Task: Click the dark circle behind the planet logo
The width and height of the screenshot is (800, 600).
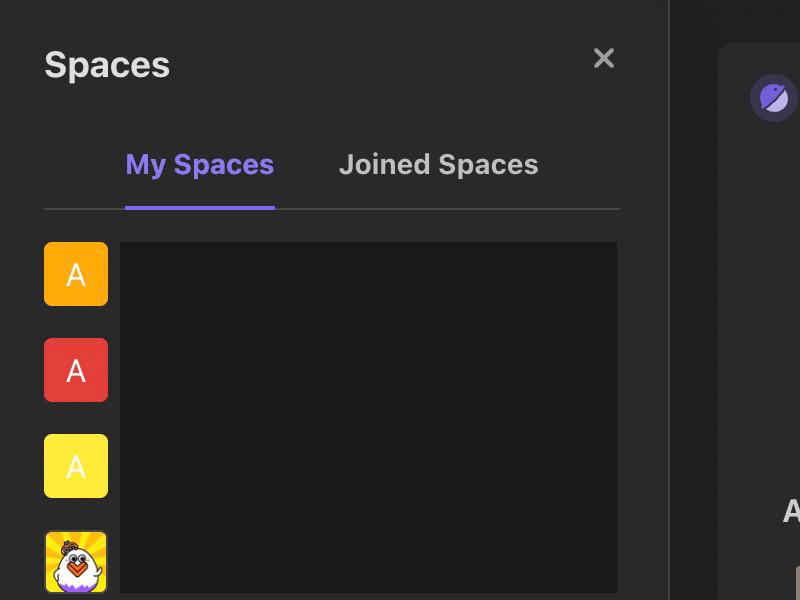Action: (x=773, y=98)
